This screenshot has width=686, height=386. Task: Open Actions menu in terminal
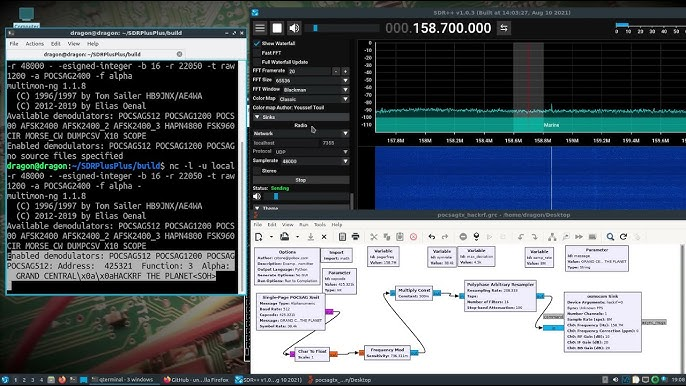pyautogui.click(x=35, y=44)
